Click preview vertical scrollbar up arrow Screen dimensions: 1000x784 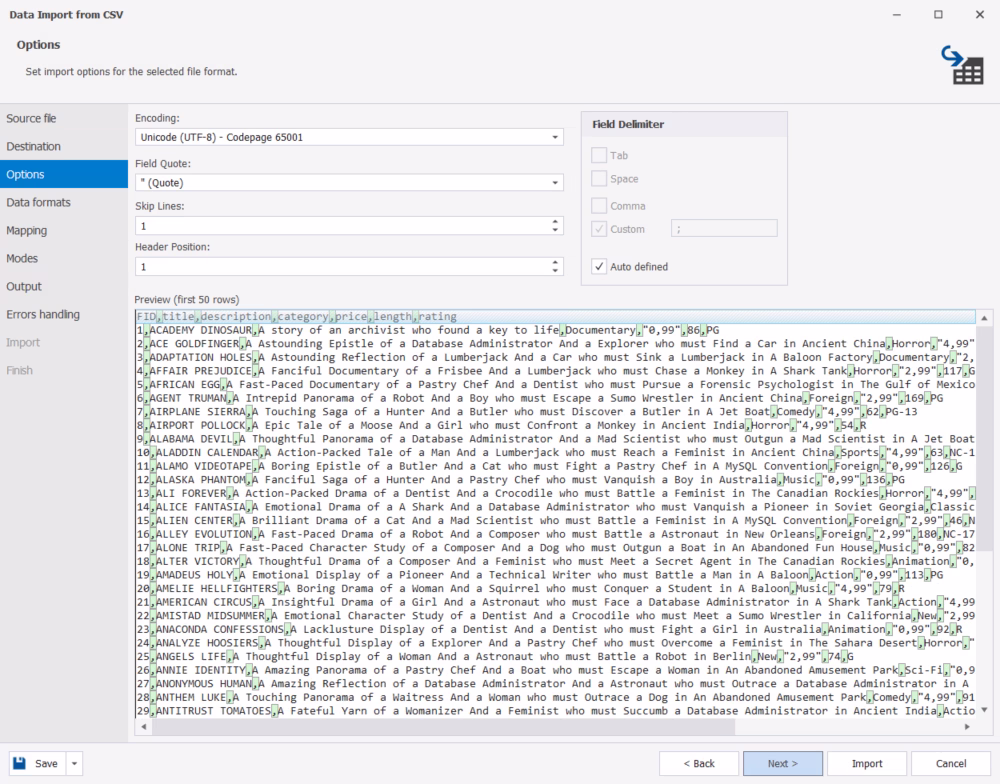984,318
